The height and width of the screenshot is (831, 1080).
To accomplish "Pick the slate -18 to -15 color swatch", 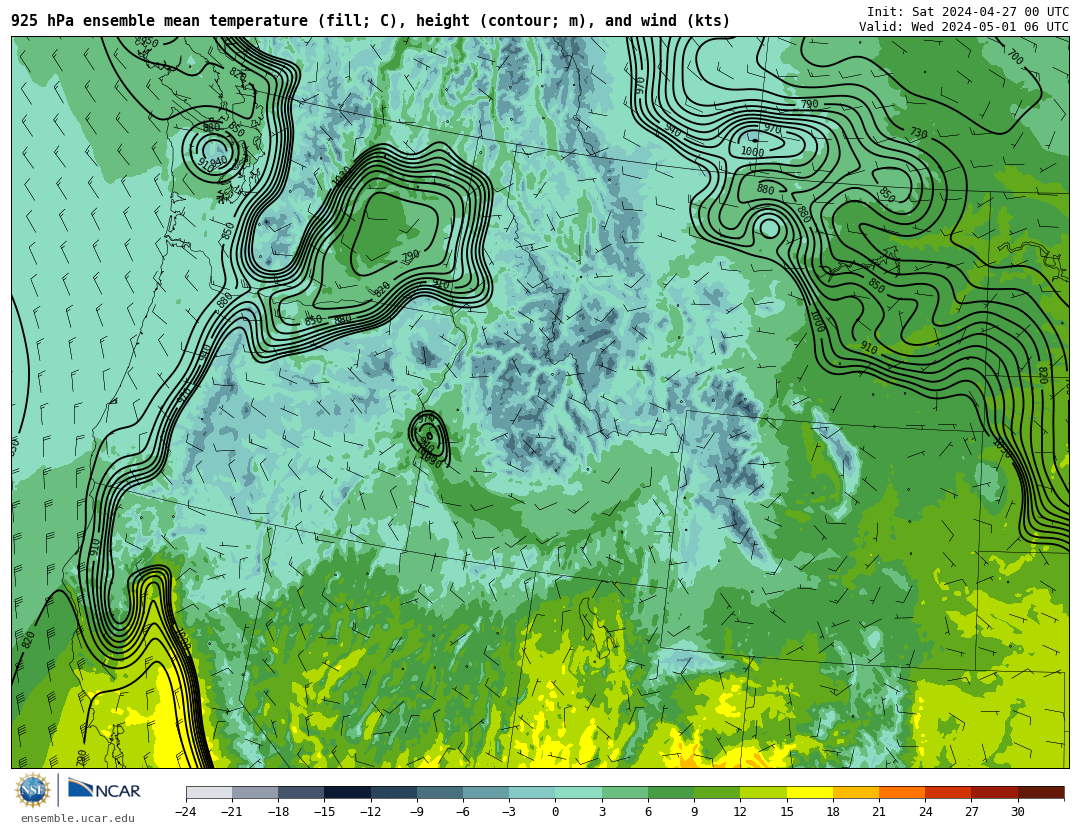I will [x=302, y=792].
